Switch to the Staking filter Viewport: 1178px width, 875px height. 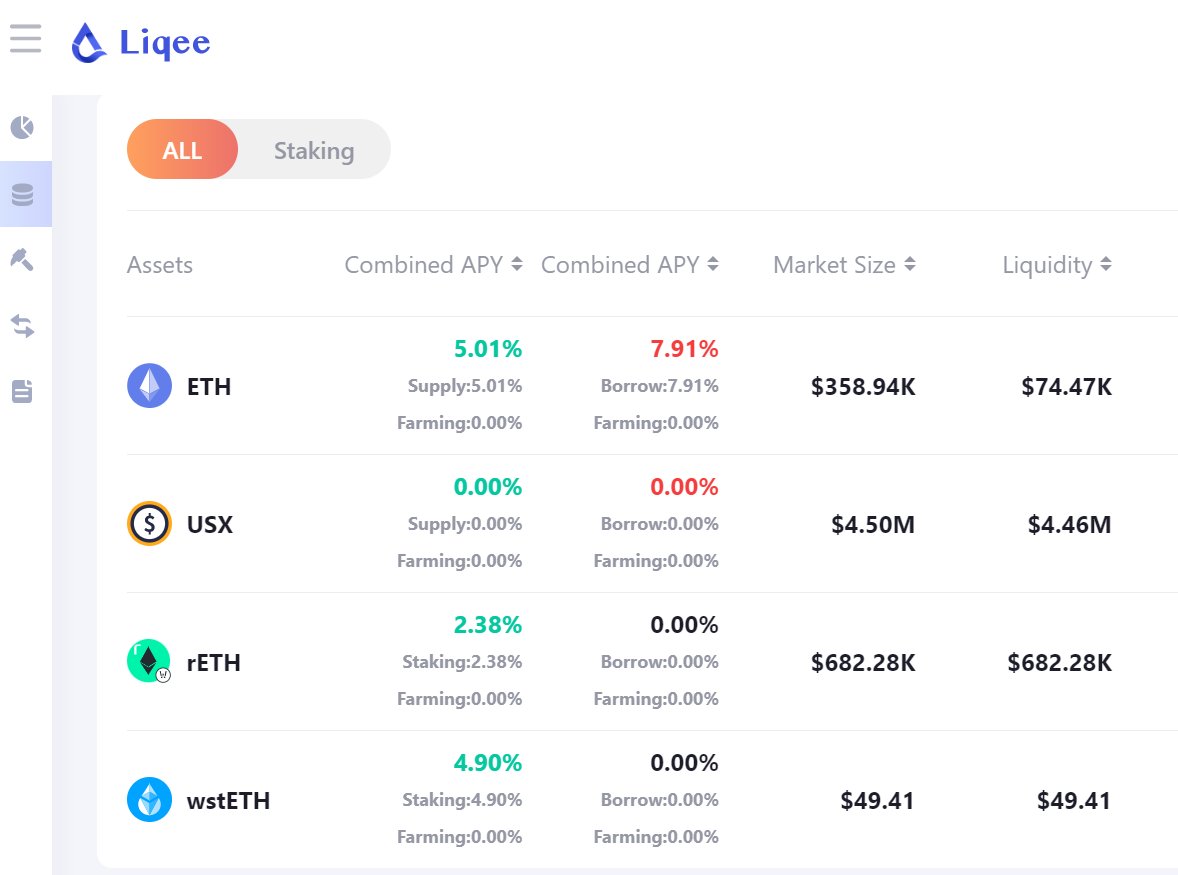[314, 150]
